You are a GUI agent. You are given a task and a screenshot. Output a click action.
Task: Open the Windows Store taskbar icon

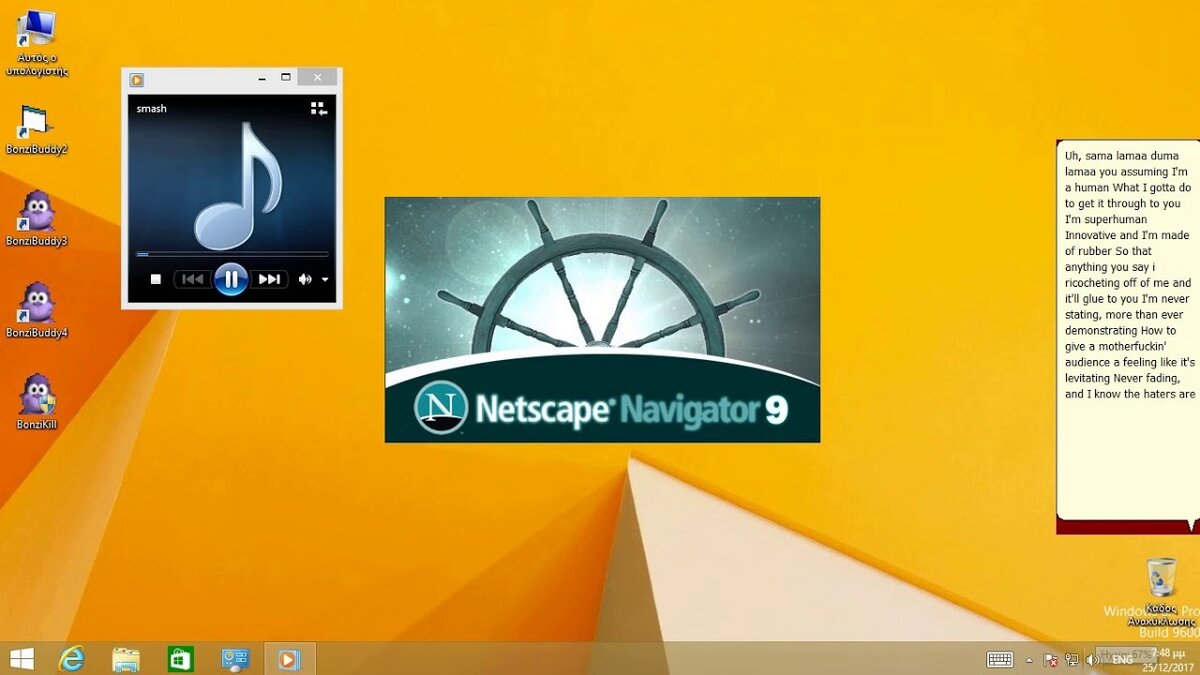click(x=180, y=658)
